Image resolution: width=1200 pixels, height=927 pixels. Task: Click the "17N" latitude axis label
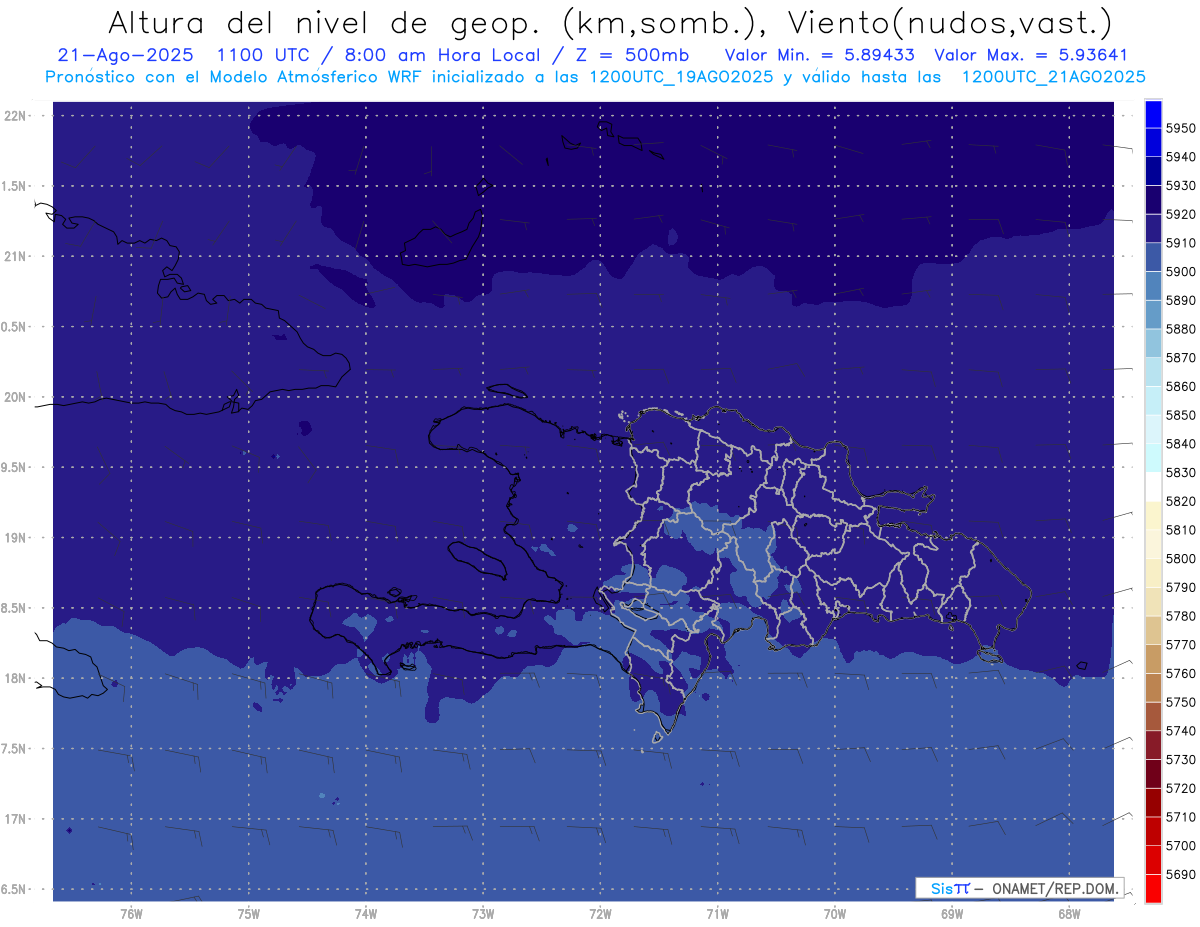[16, 819]
